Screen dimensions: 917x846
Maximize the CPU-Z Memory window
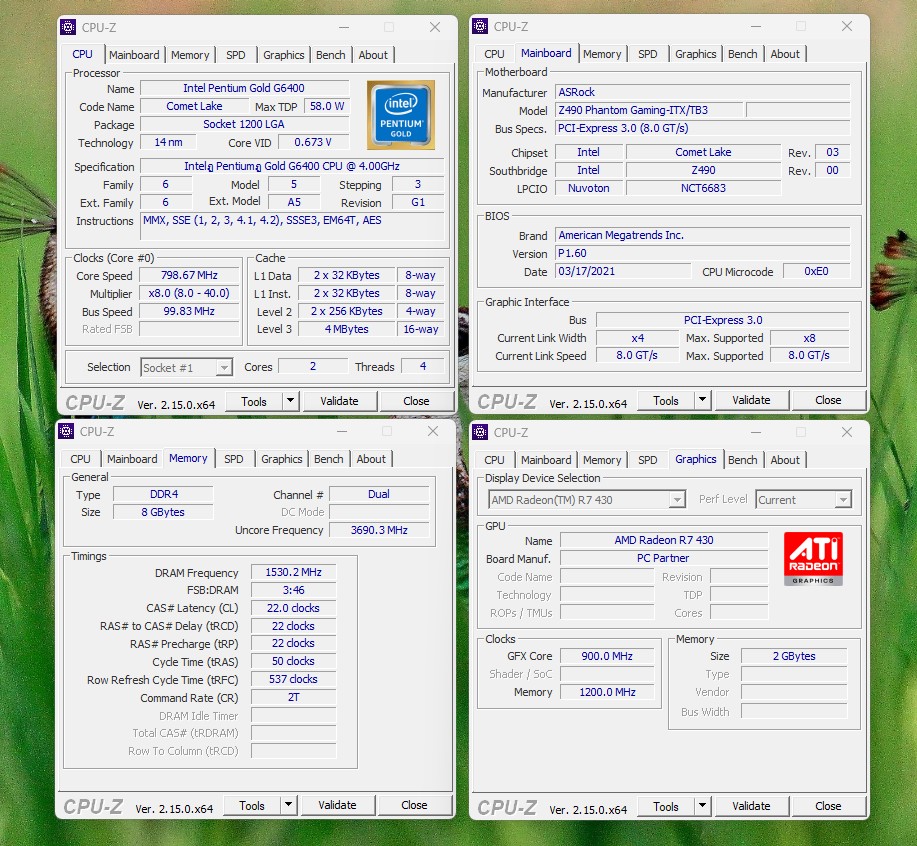pyautogui.click(x=387, y=431)
